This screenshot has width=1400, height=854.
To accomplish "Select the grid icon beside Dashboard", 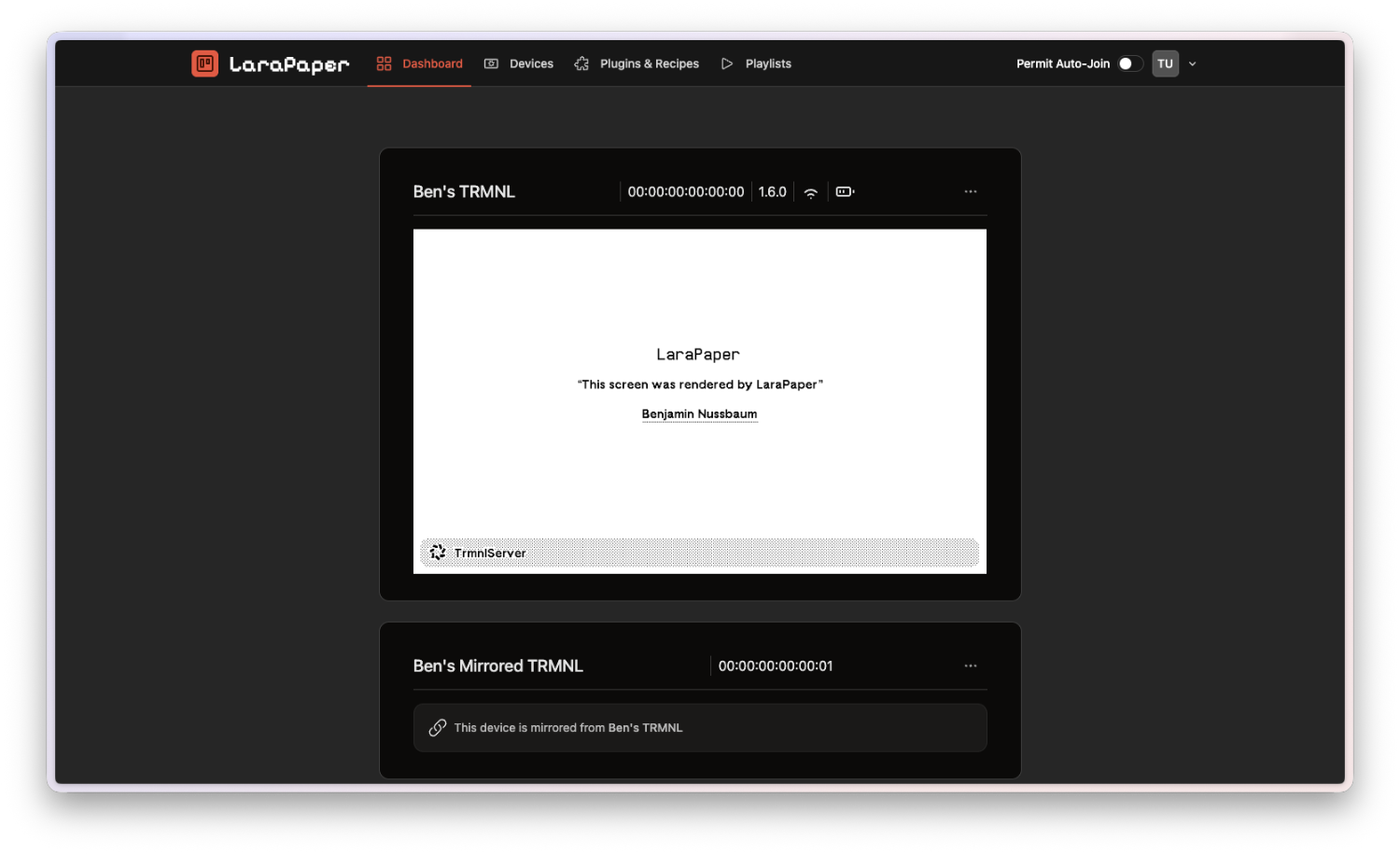I will pyautogui.click(x=383, y=63).
